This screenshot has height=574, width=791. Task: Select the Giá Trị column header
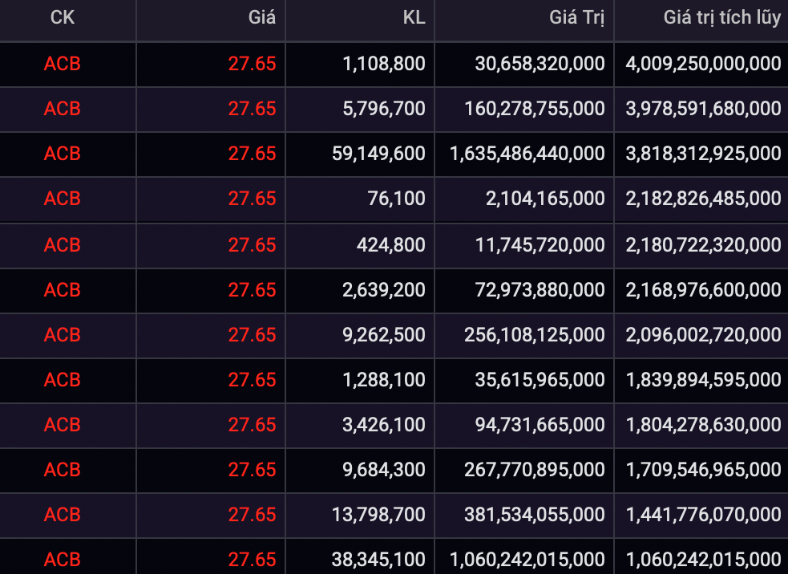point(576,18)
